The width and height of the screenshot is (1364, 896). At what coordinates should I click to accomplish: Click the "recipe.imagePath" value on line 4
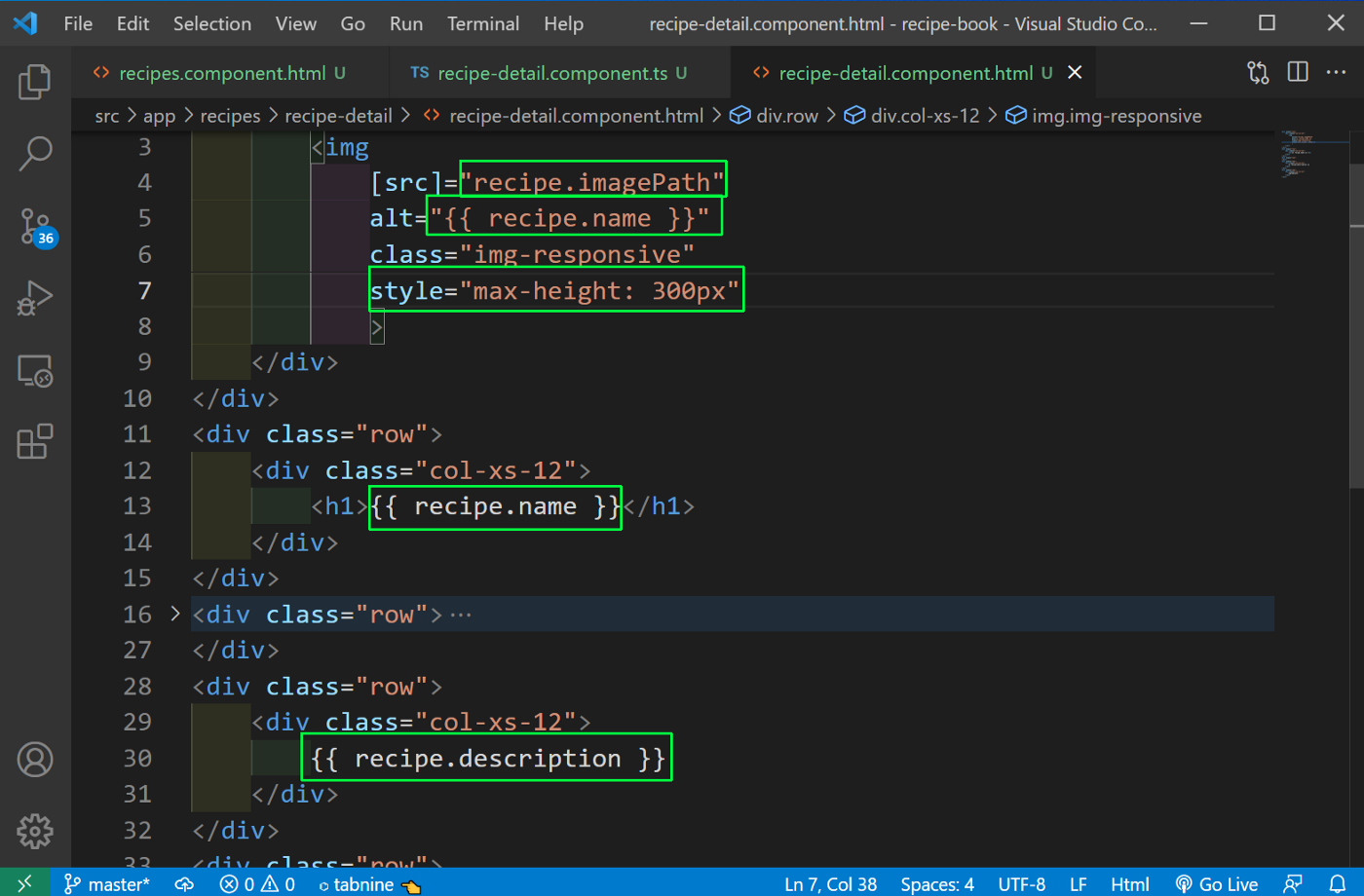click(592, 182)
